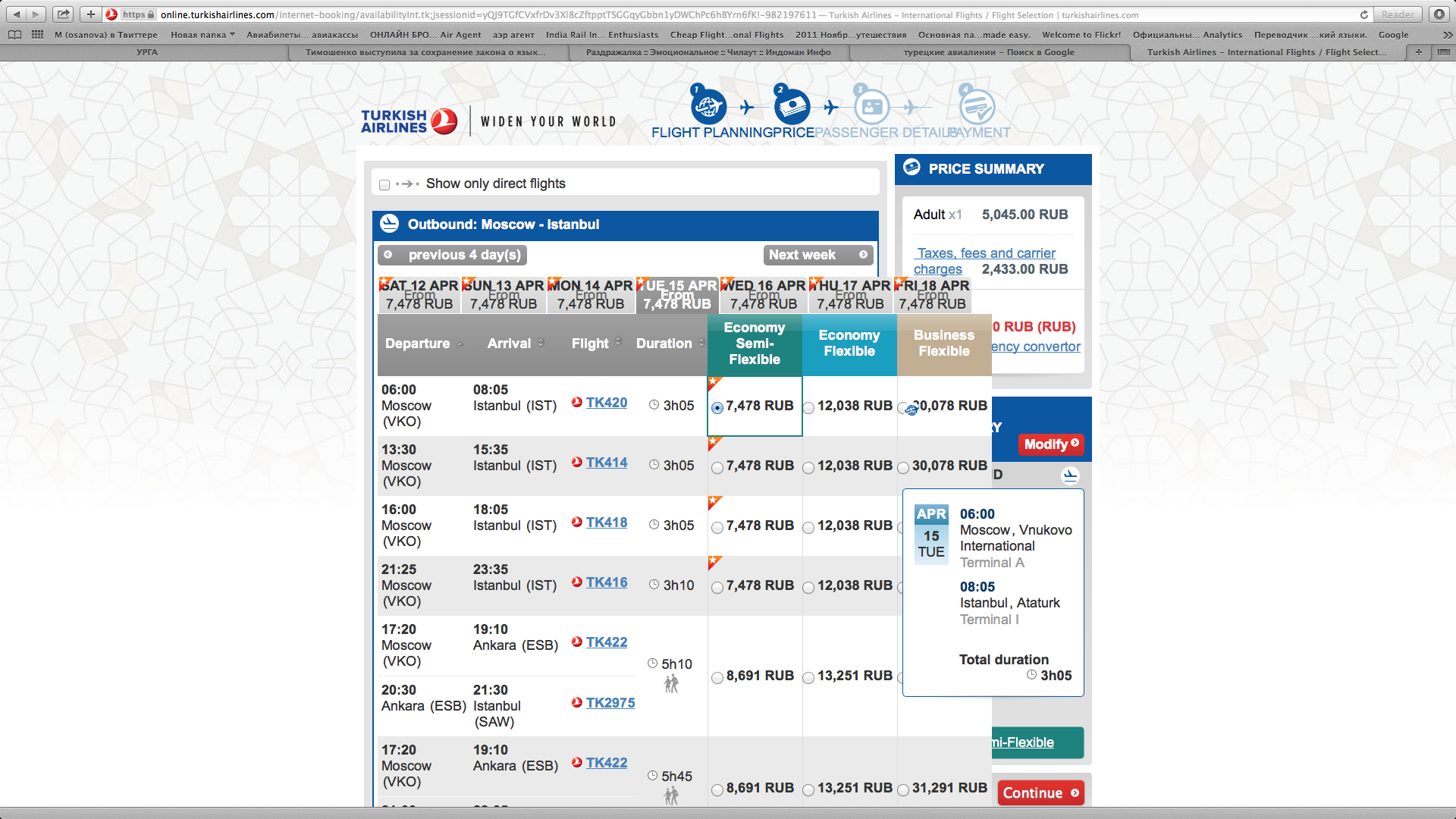Image resolution: width=1456 pixels, height=819 pixels.
Task: Open the Top Sites grid icon
Action: pos(37,35)
